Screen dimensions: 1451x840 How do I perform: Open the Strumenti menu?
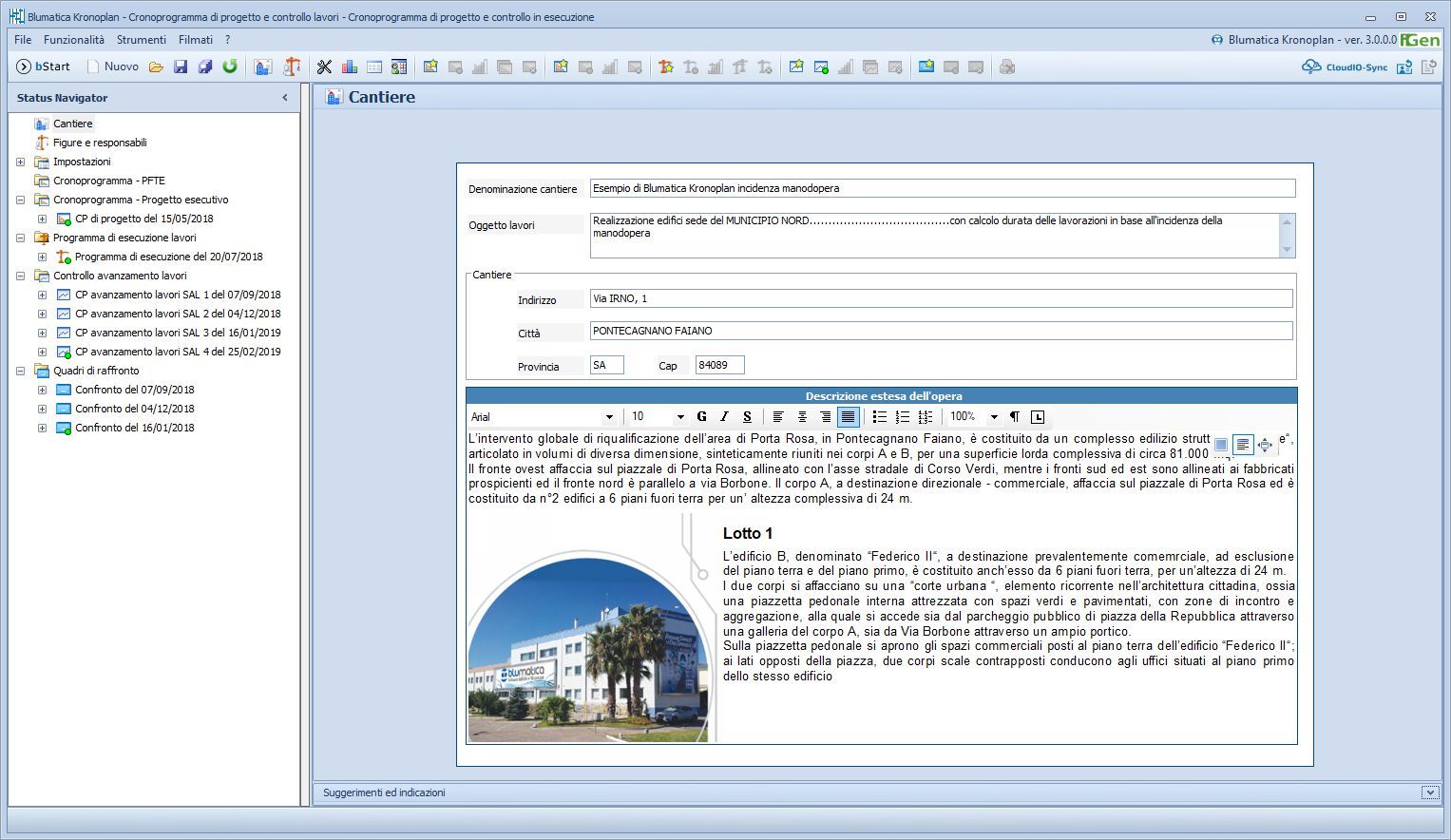click(142, 40)
